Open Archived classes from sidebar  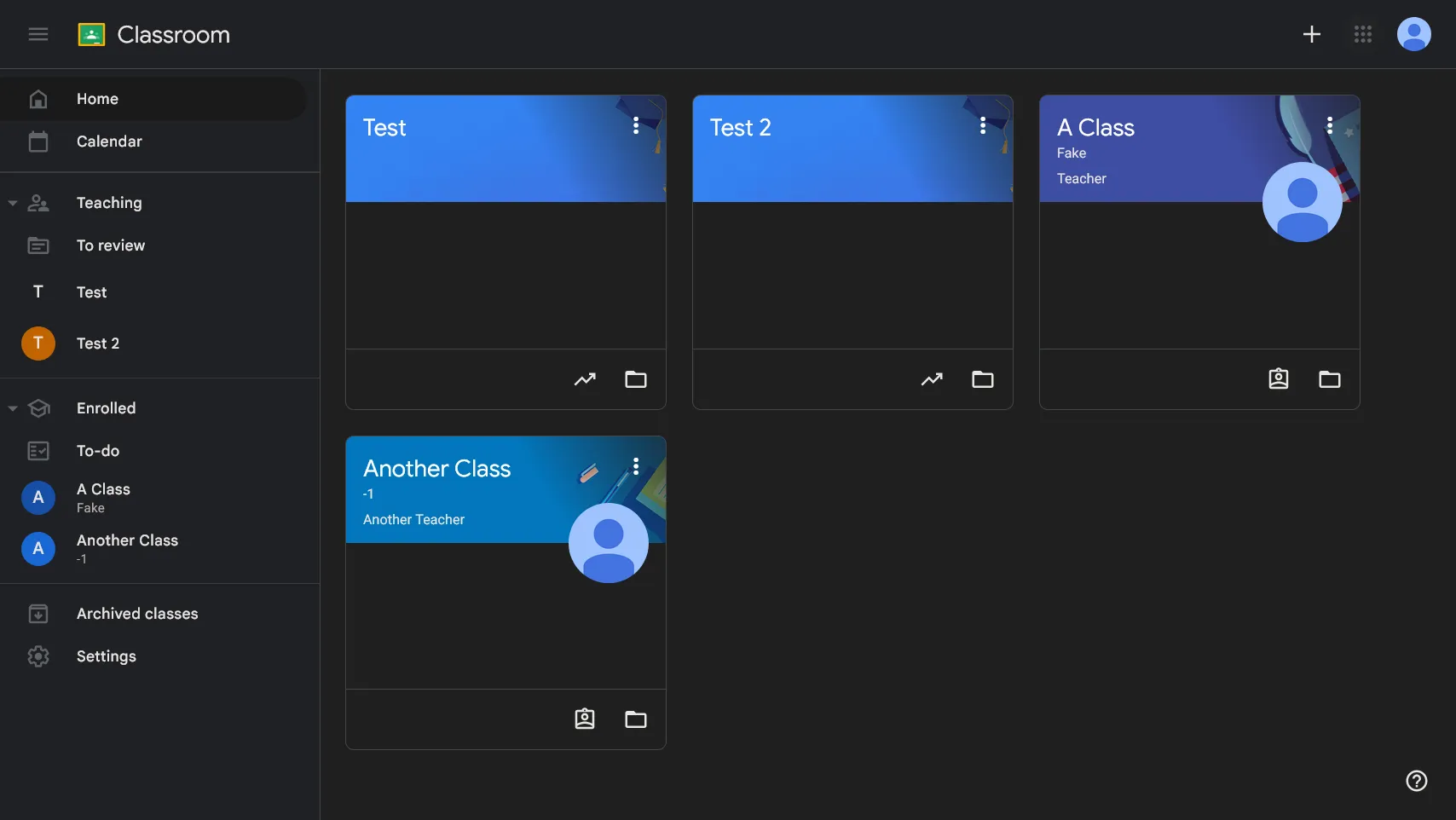click(x=153, y=614)
